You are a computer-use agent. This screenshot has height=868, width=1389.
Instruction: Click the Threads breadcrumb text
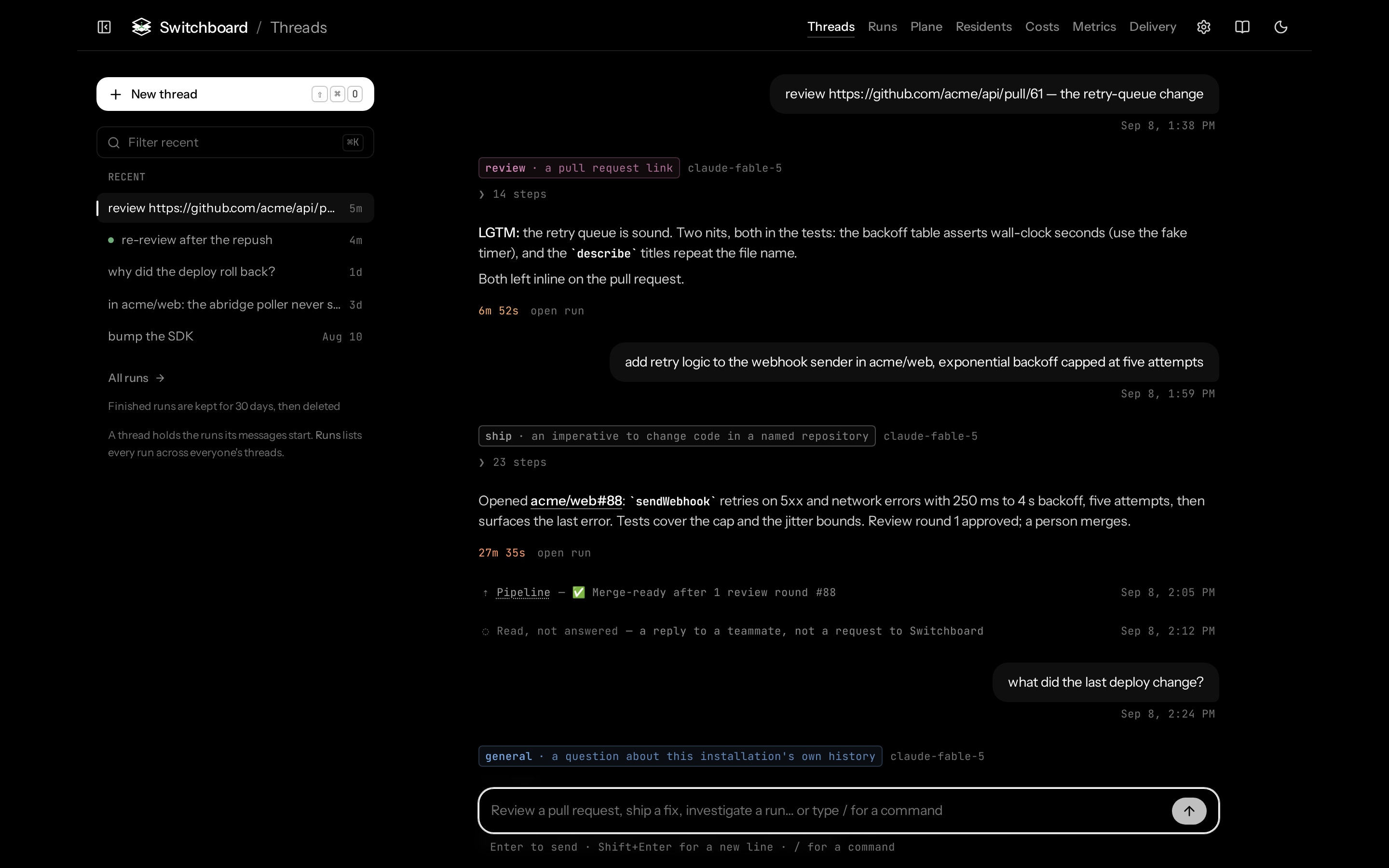299,27
